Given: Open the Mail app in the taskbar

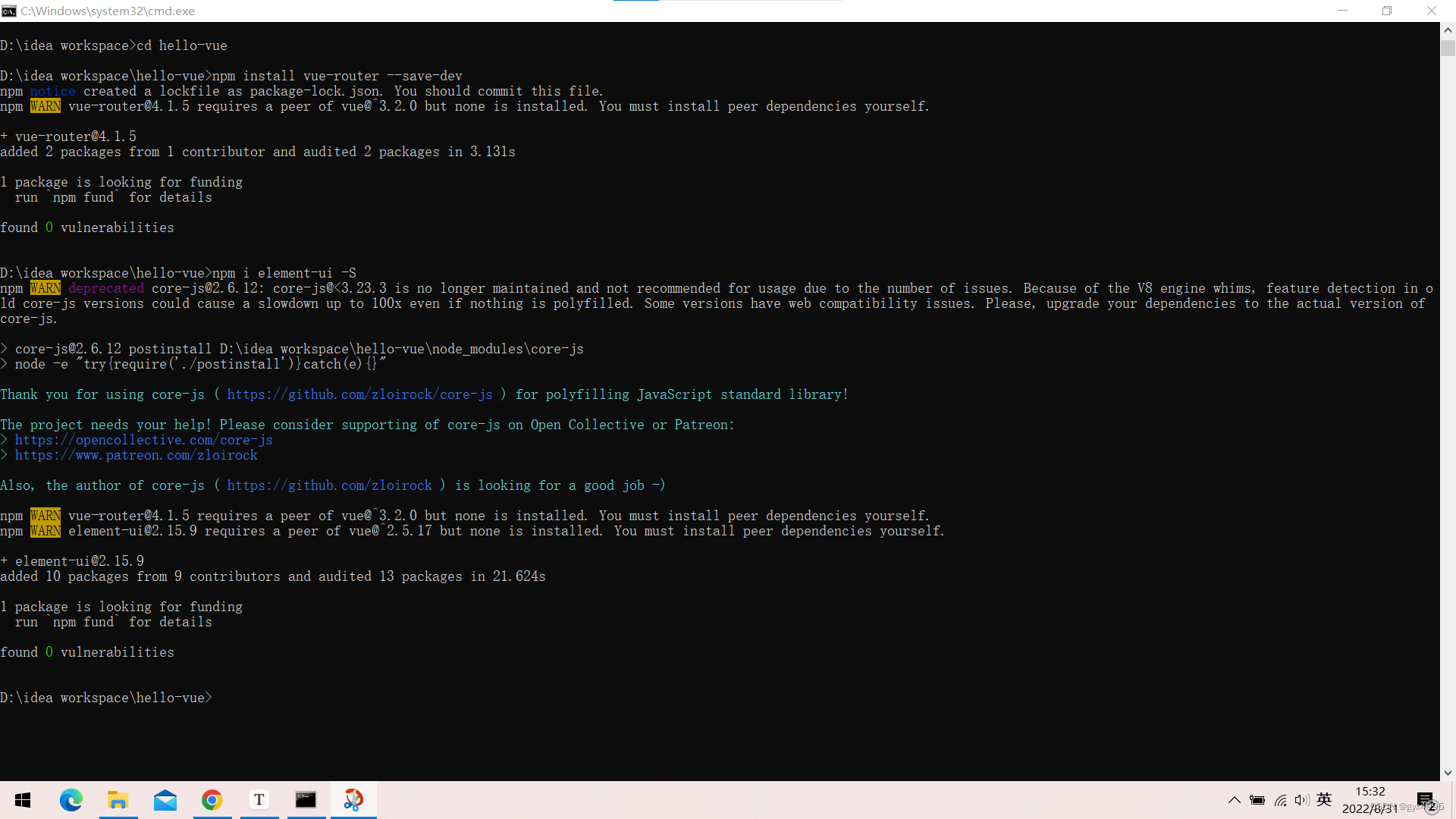Looking at the screenshot, I should pyautogui.click(x=165, y=800).
